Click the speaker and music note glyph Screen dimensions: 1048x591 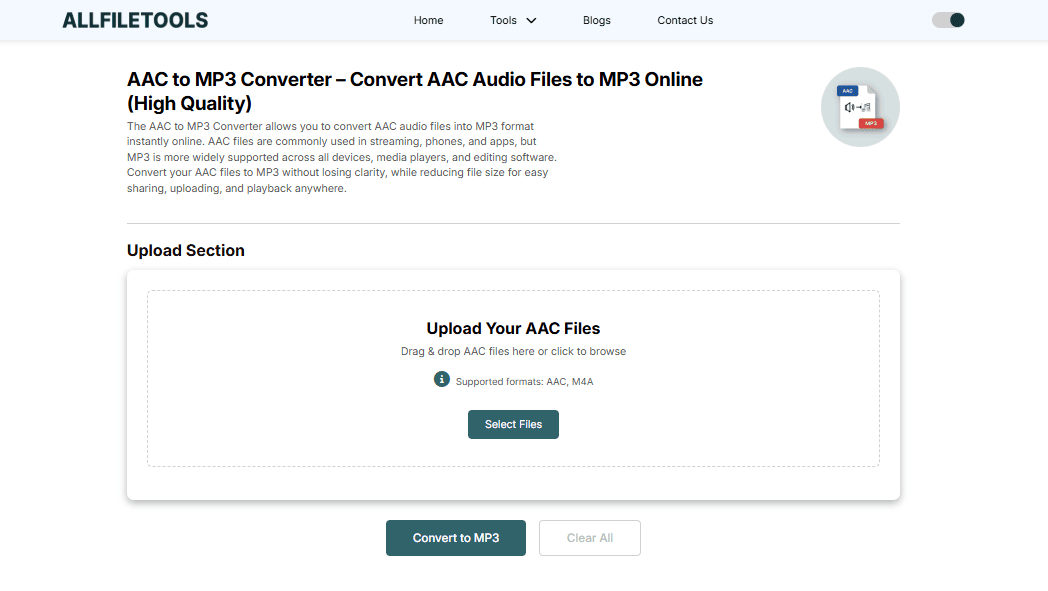(x=858, y=107)
